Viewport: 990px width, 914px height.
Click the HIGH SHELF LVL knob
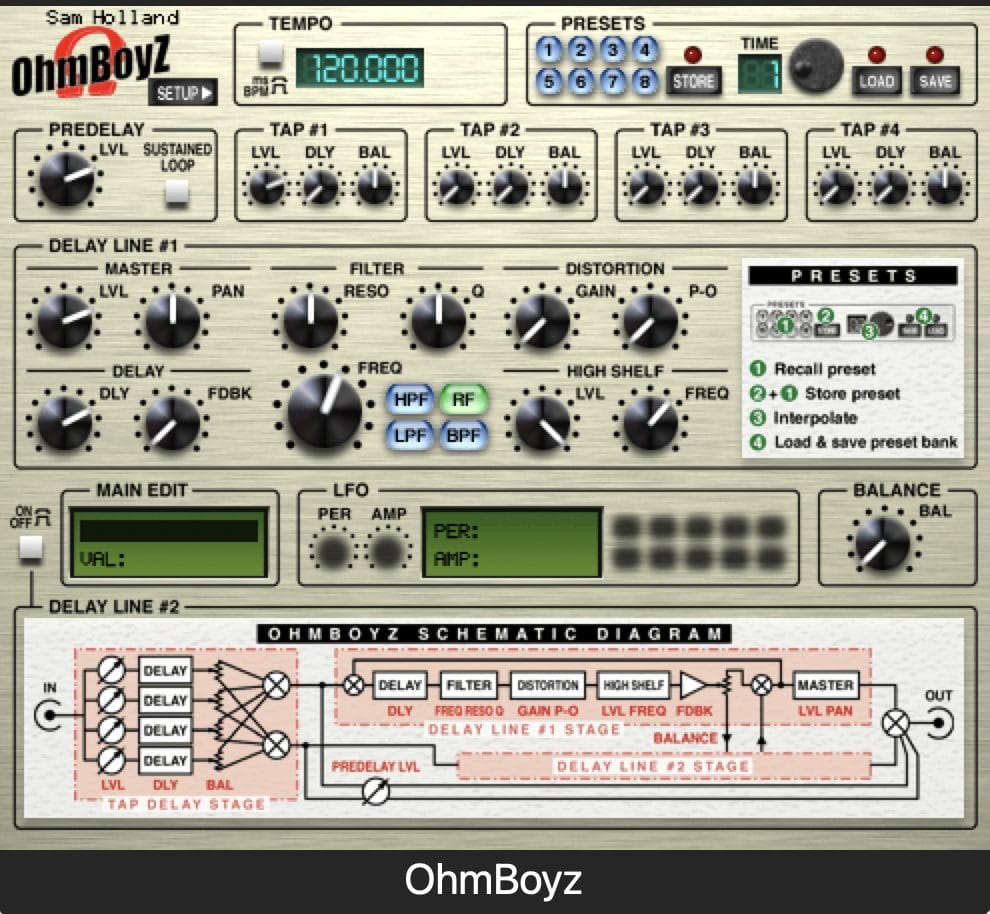pos(542,422)
